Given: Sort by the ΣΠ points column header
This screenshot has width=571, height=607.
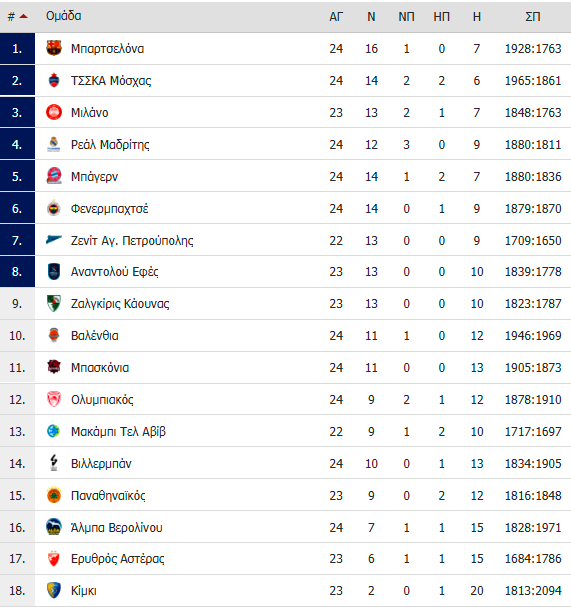Looking at the screenshot, I should click(x=533, y=17).
